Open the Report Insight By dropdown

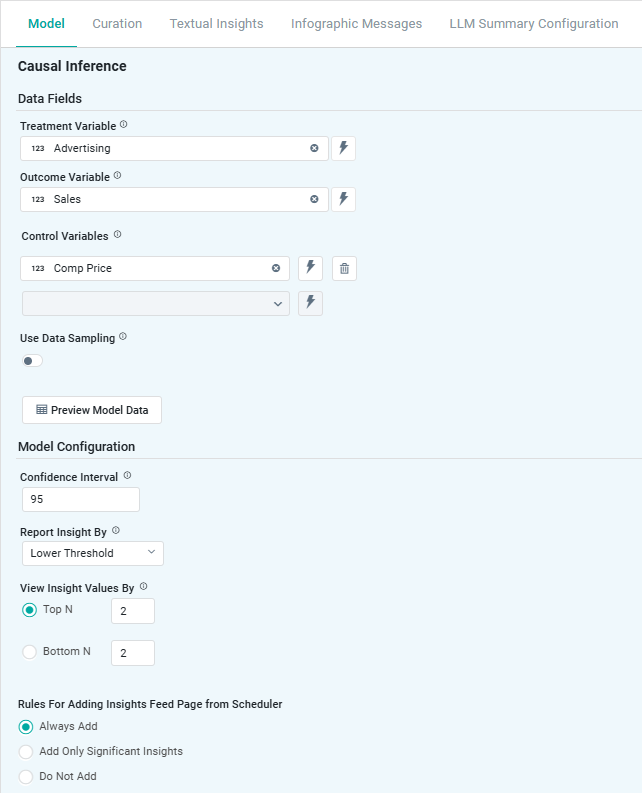(x=92, y=553)
